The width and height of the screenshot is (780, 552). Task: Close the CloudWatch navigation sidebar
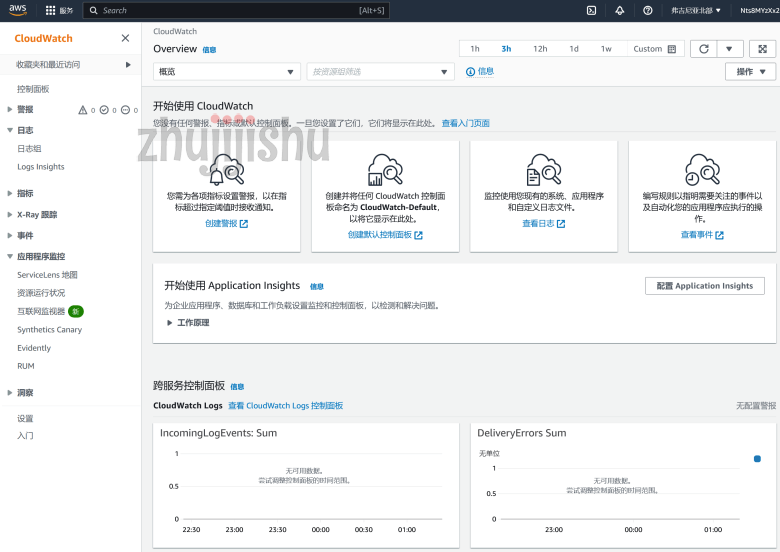pos(125,38)
